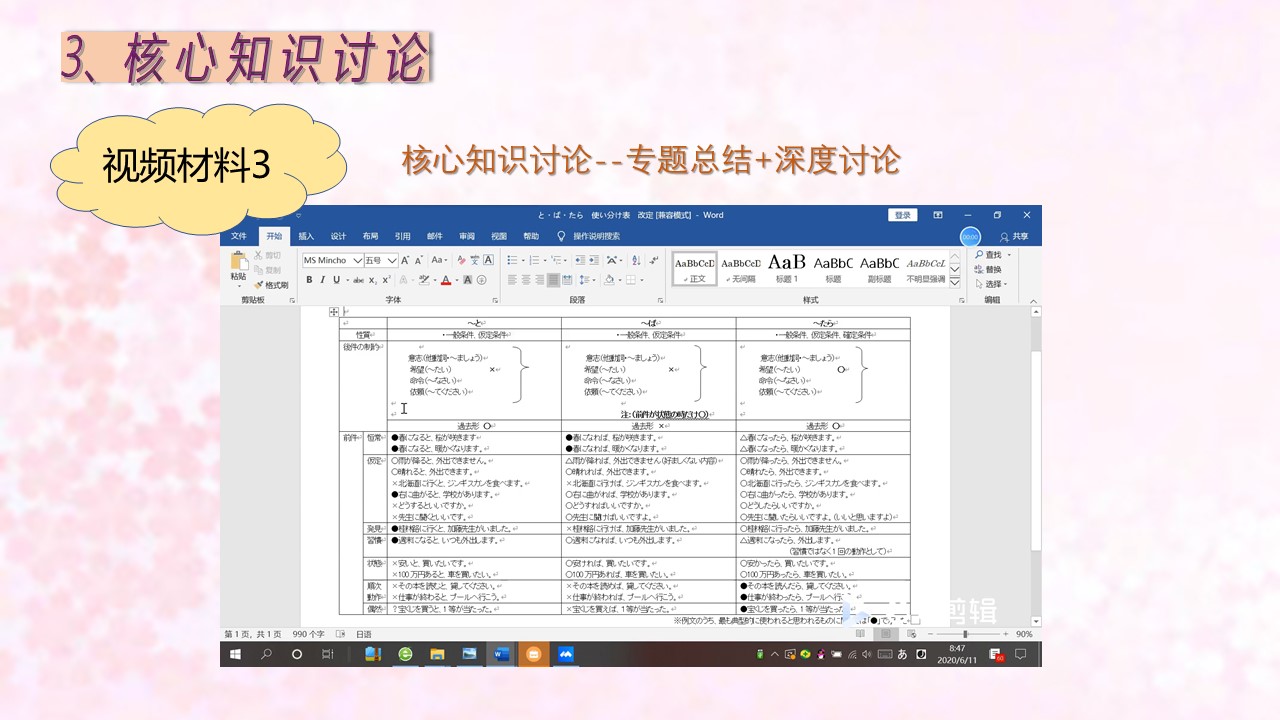
Task: Open the font dialog launcher in 字体 group
Action: [x=494, y=300]
